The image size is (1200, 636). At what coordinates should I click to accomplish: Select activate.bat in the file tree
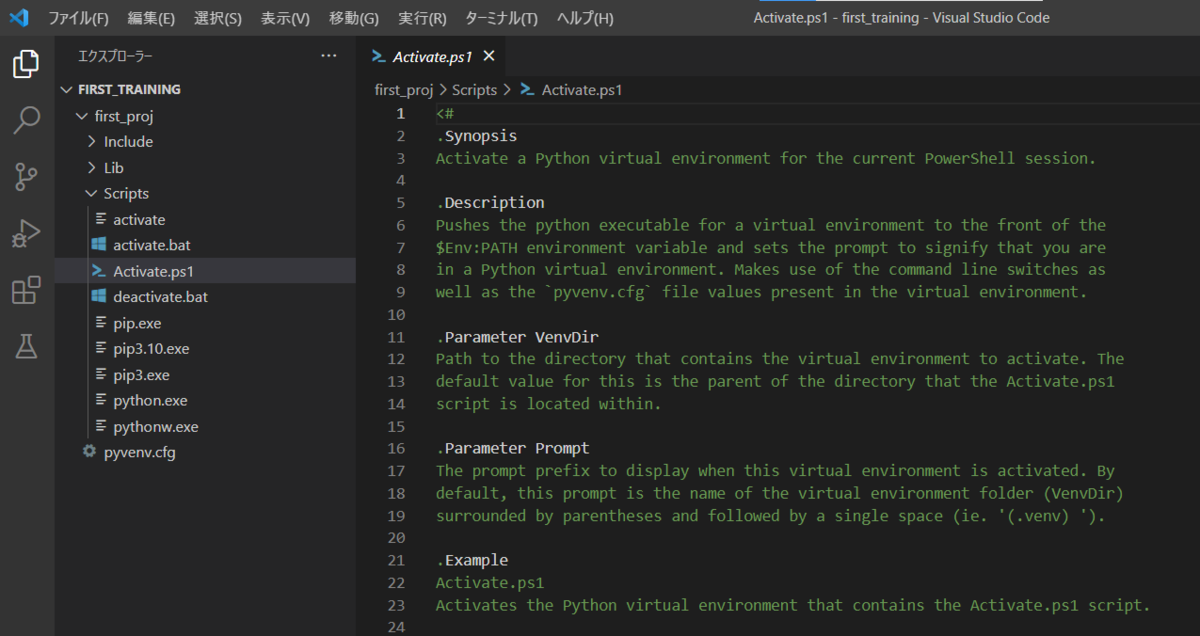click(151, 246)
